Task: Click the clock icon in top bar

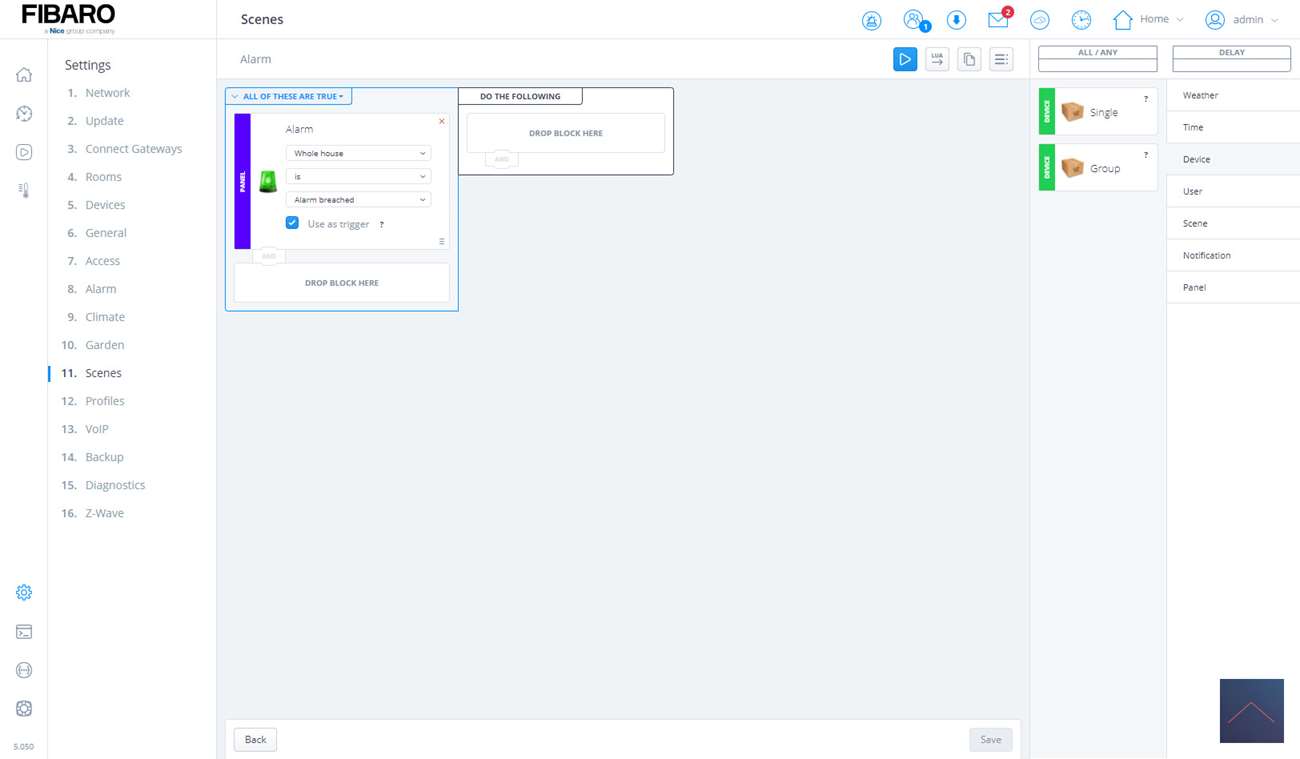Action: point(1081,20)
